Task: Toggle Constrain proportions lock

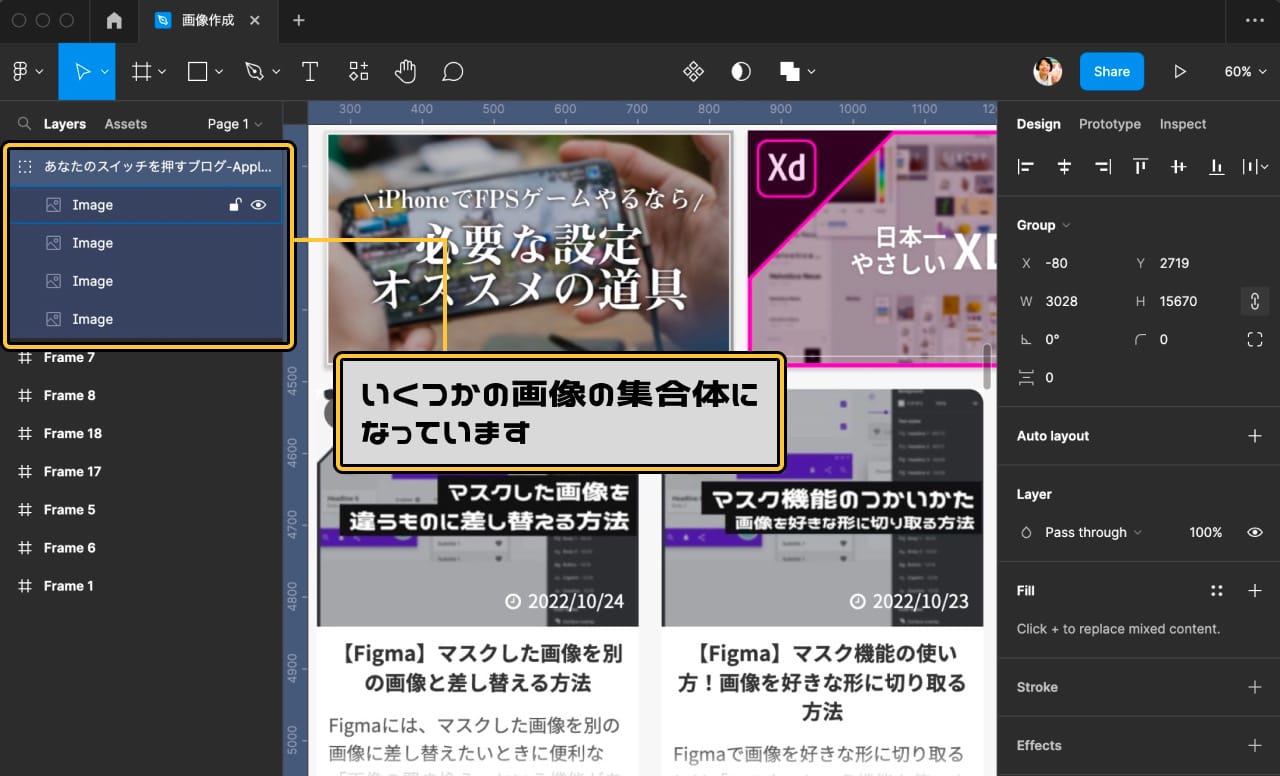Action: [1255, 301]
